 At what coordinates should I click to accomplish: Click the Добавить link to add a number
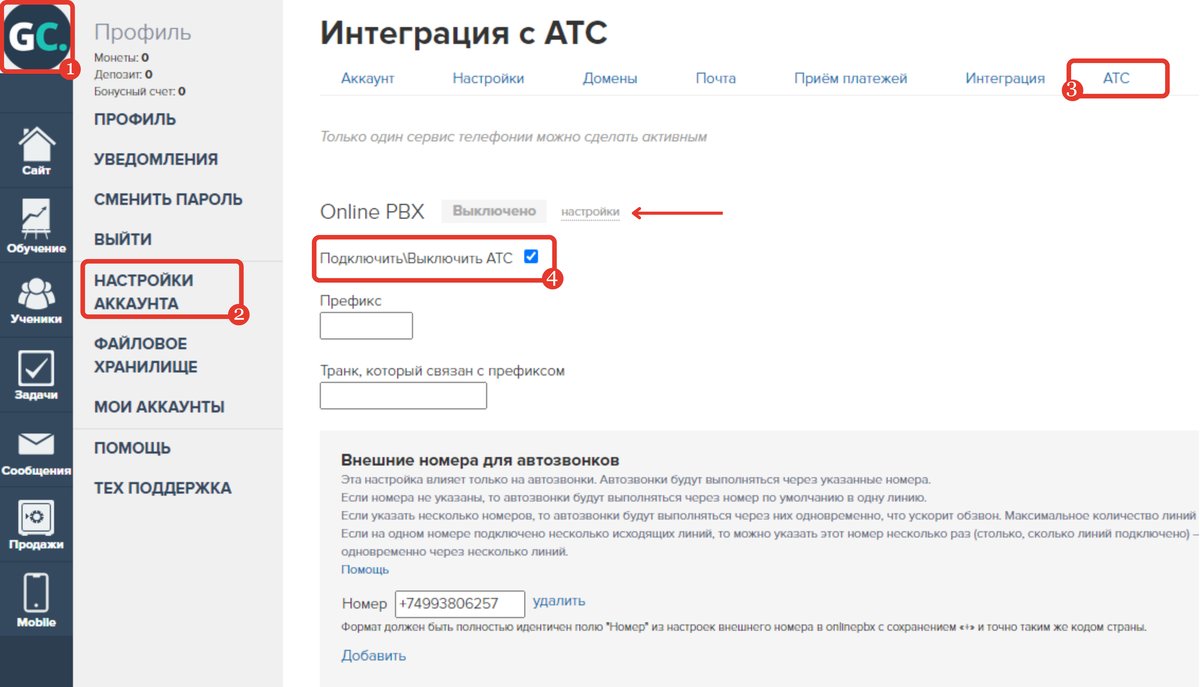pos(374,656)
